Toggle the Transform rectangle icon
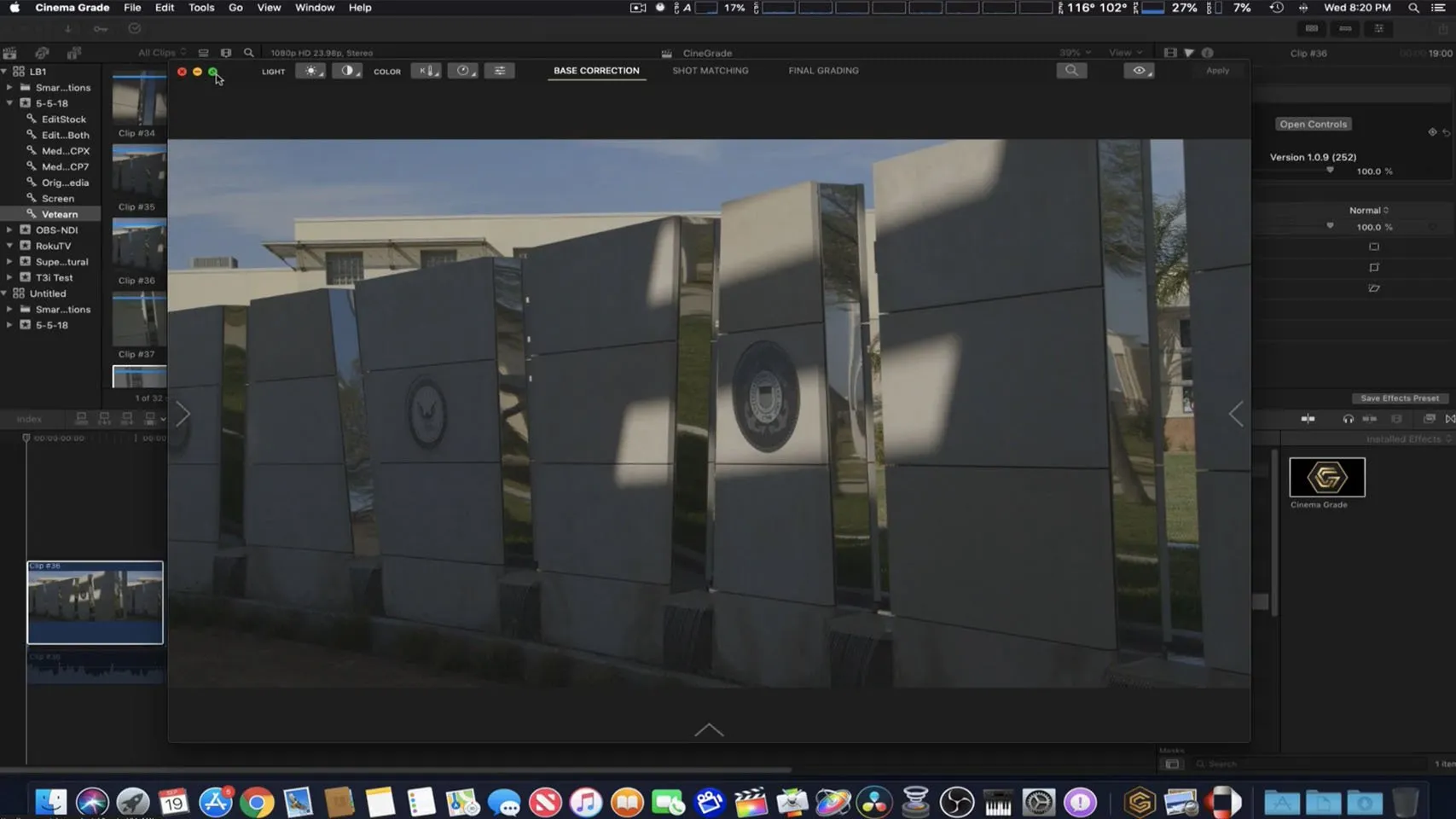Screen dimensions: 1456x819 click(x=1374, y=247)
